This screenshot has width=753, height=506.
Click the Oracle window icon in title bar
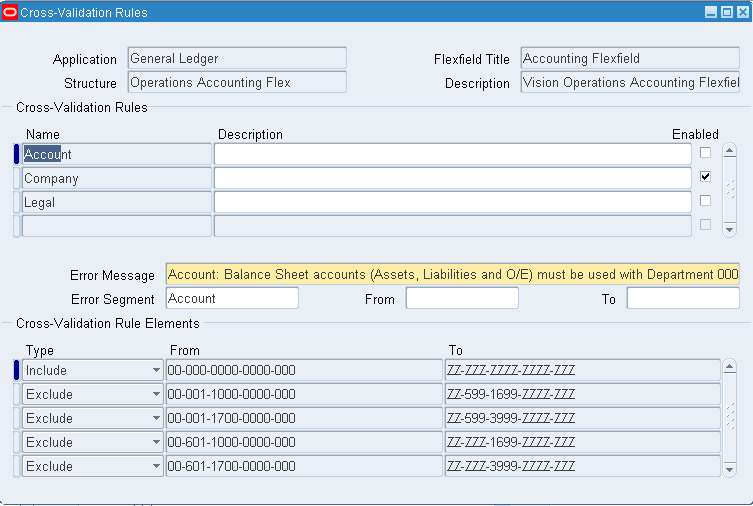pyautogui.click(x=10, y=12)
